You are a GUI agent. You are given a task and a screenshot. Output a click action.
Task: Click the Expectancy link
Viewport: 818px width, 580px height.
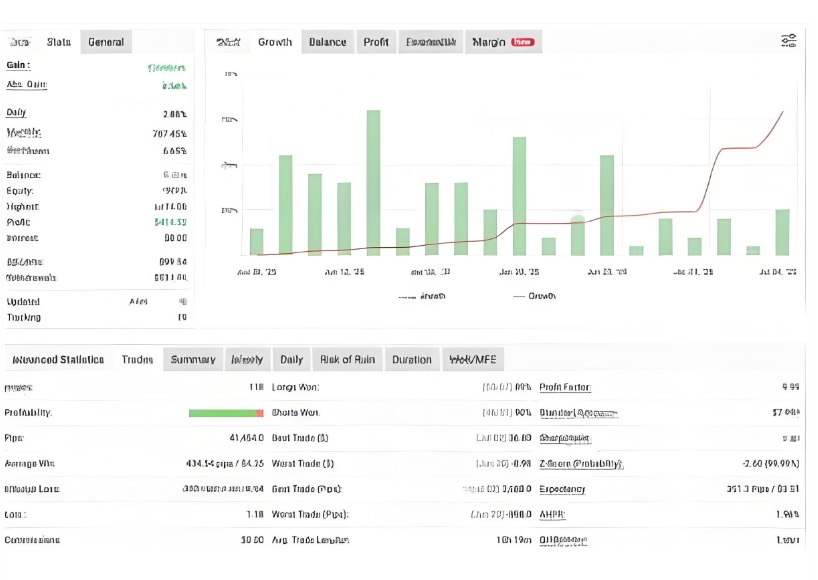tap(562, 489)
